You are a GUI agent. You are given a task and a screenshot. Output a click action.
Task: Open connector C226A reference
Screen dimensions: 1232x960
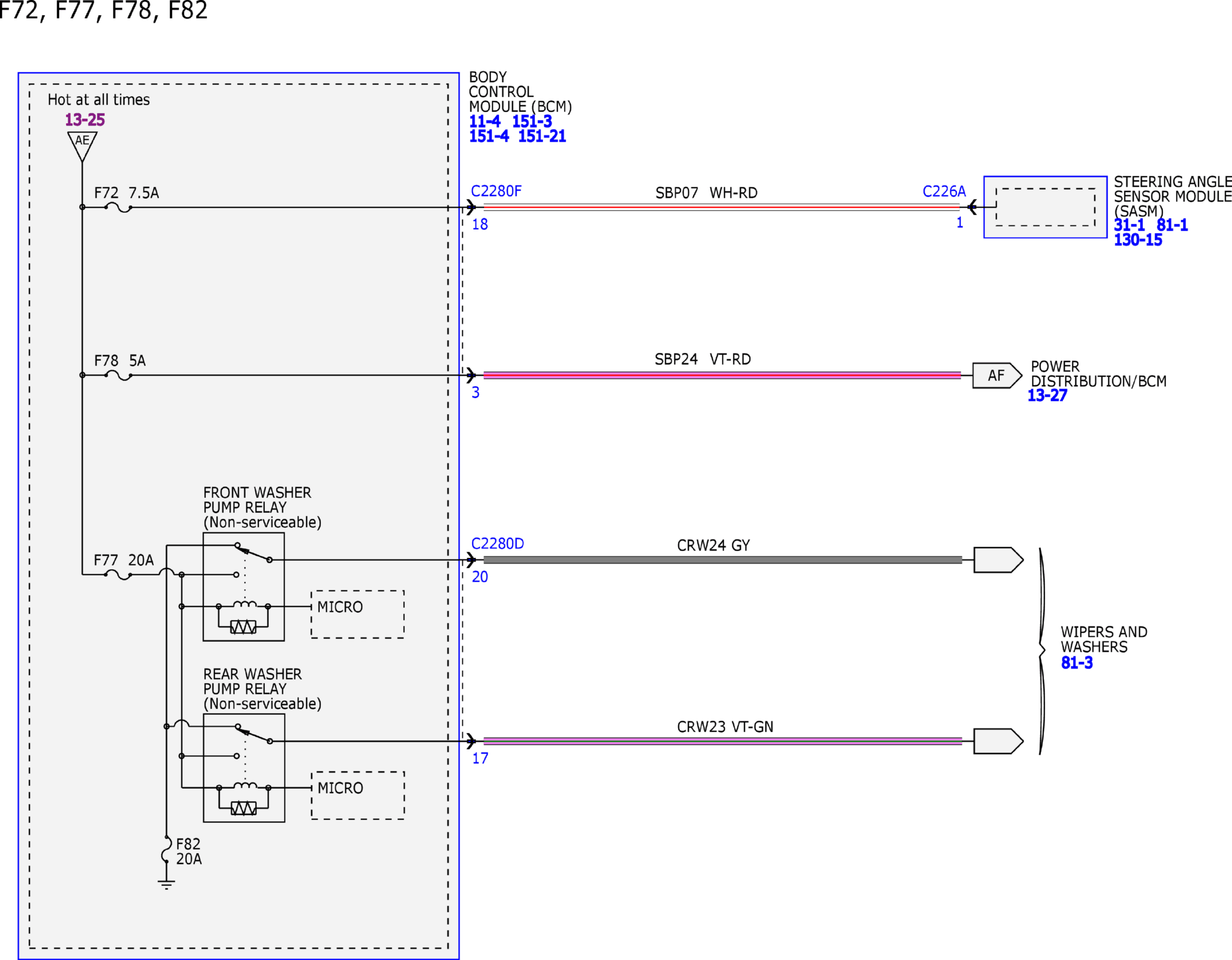point(944,191)
